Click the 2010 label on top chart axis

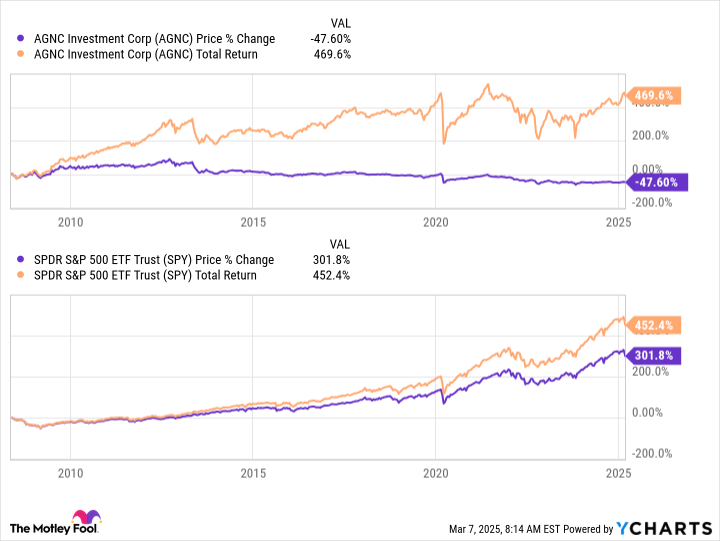click(x=70, y=220)
